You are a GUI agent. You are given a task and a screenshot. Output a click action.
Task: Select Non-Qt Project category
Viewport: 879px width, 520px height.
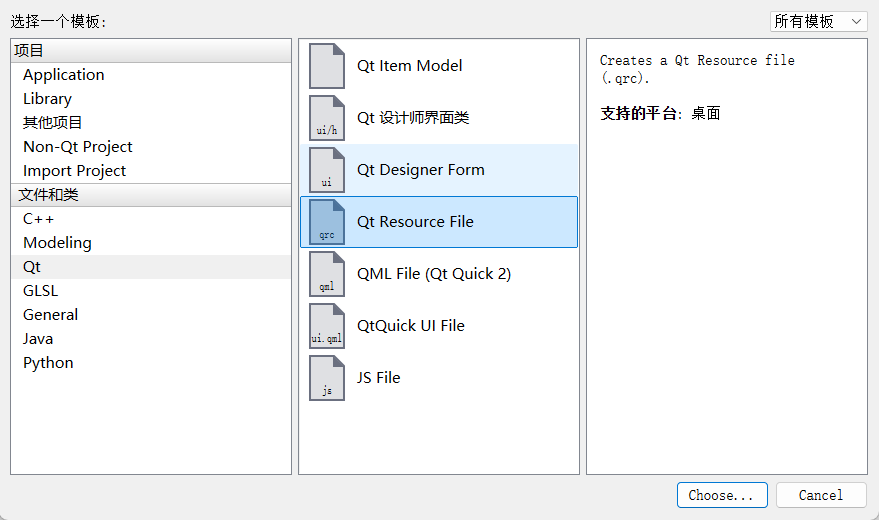151,147
